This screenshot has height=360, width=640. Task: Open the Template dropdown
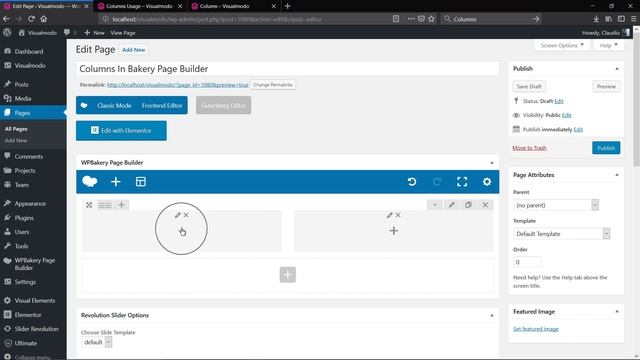[561, 234]
